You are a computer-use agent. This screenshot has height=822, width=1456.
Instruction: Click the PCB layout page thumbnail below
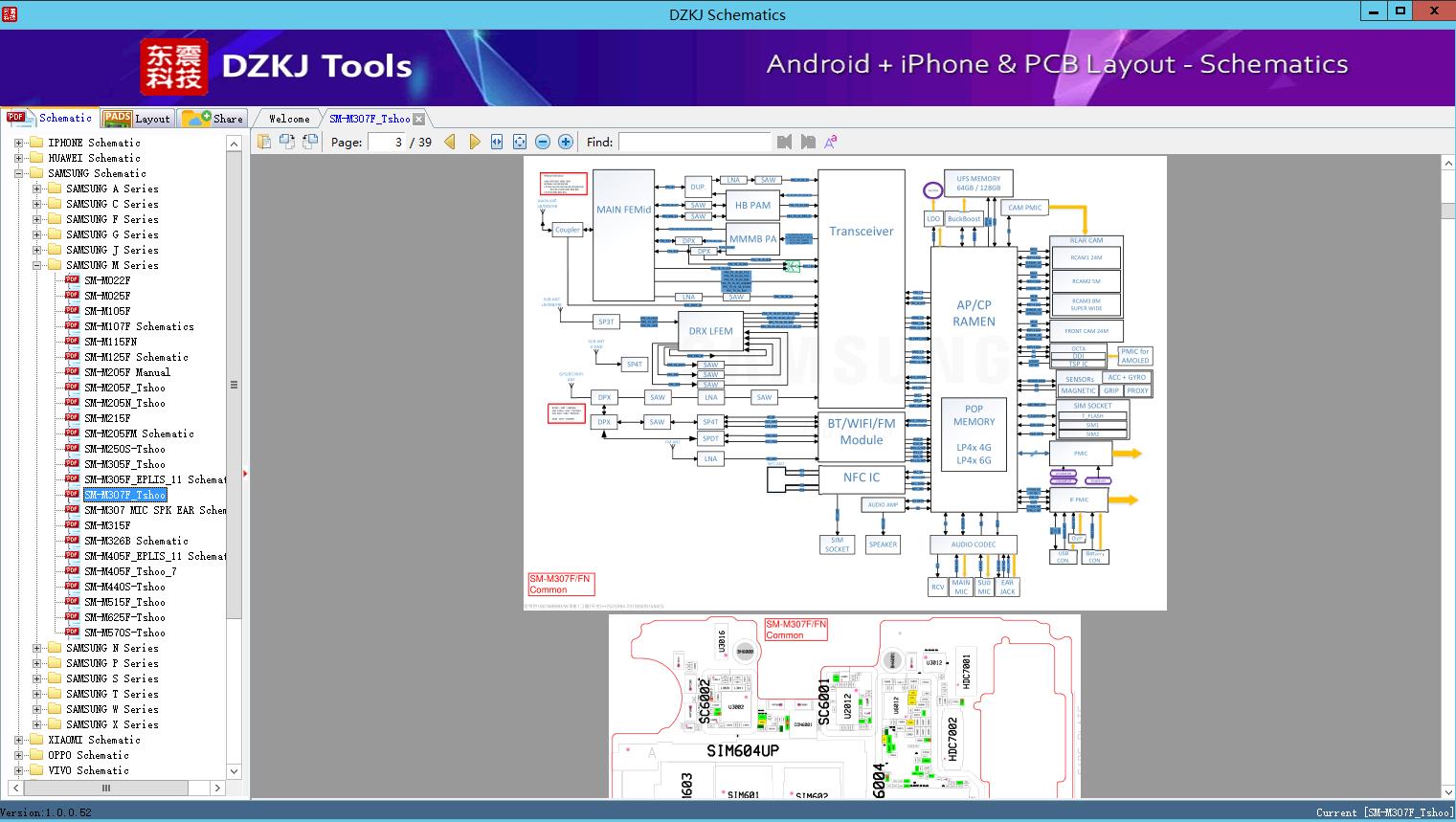click(844, 706)
